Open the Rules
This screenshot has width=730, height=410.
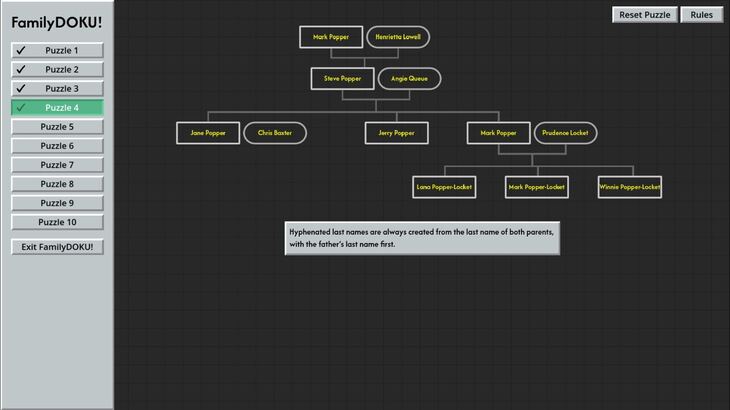[x=702, y=15]
